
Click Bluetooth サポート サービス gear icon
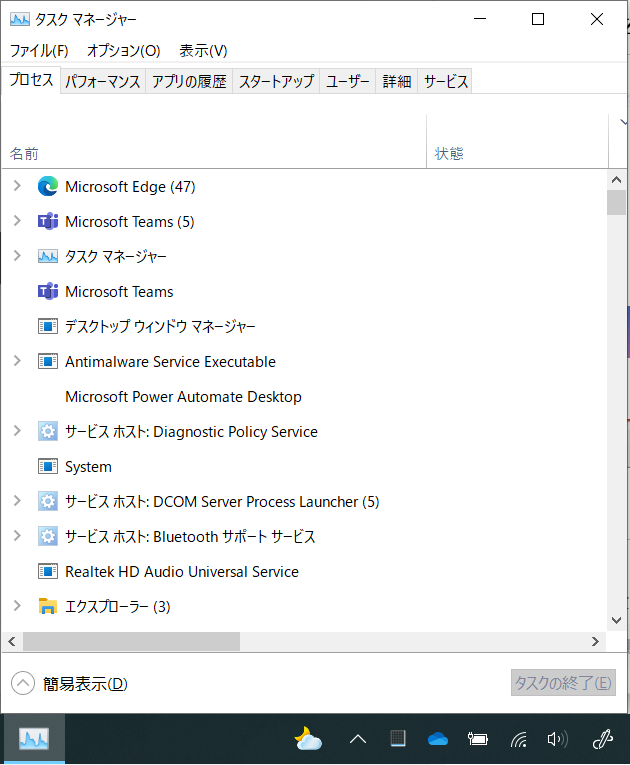pos(48,536)
